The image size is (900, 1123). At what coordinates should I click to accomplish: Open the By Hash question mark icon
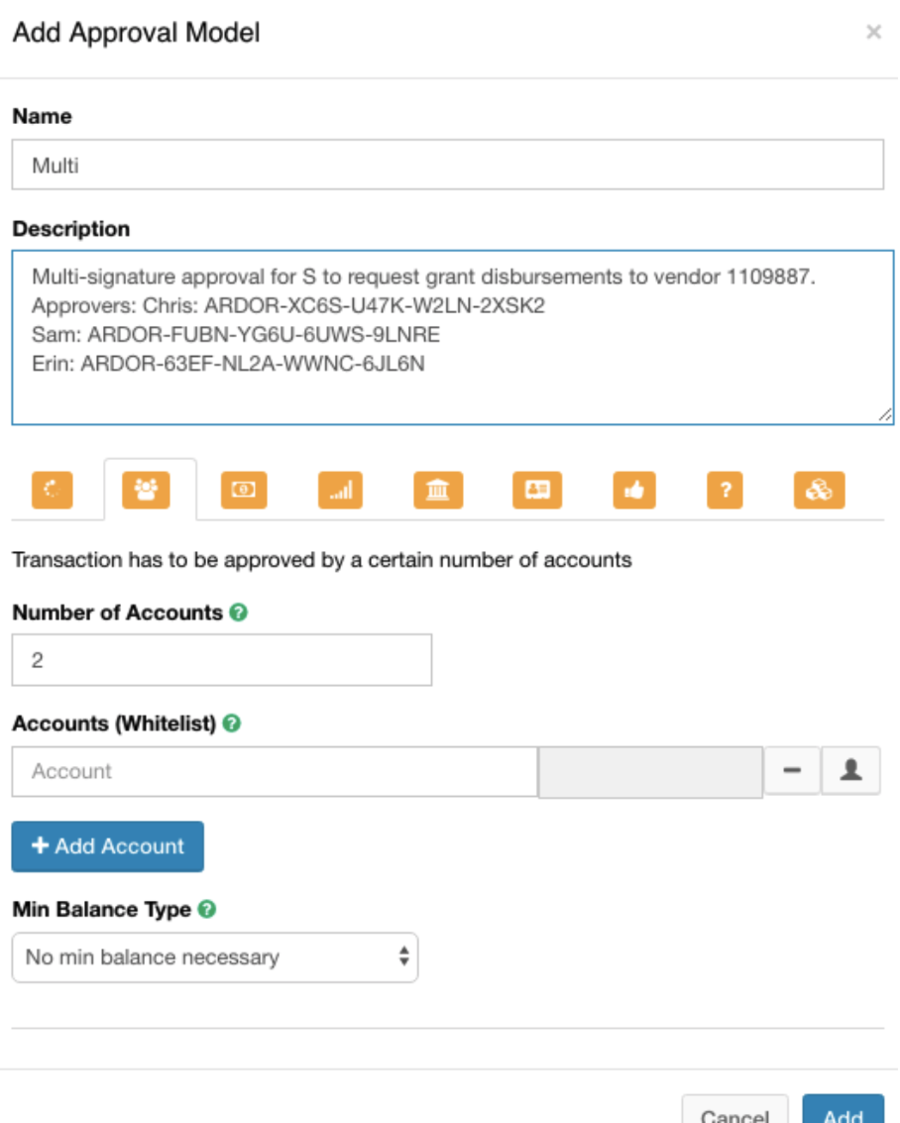click(724, 490)
